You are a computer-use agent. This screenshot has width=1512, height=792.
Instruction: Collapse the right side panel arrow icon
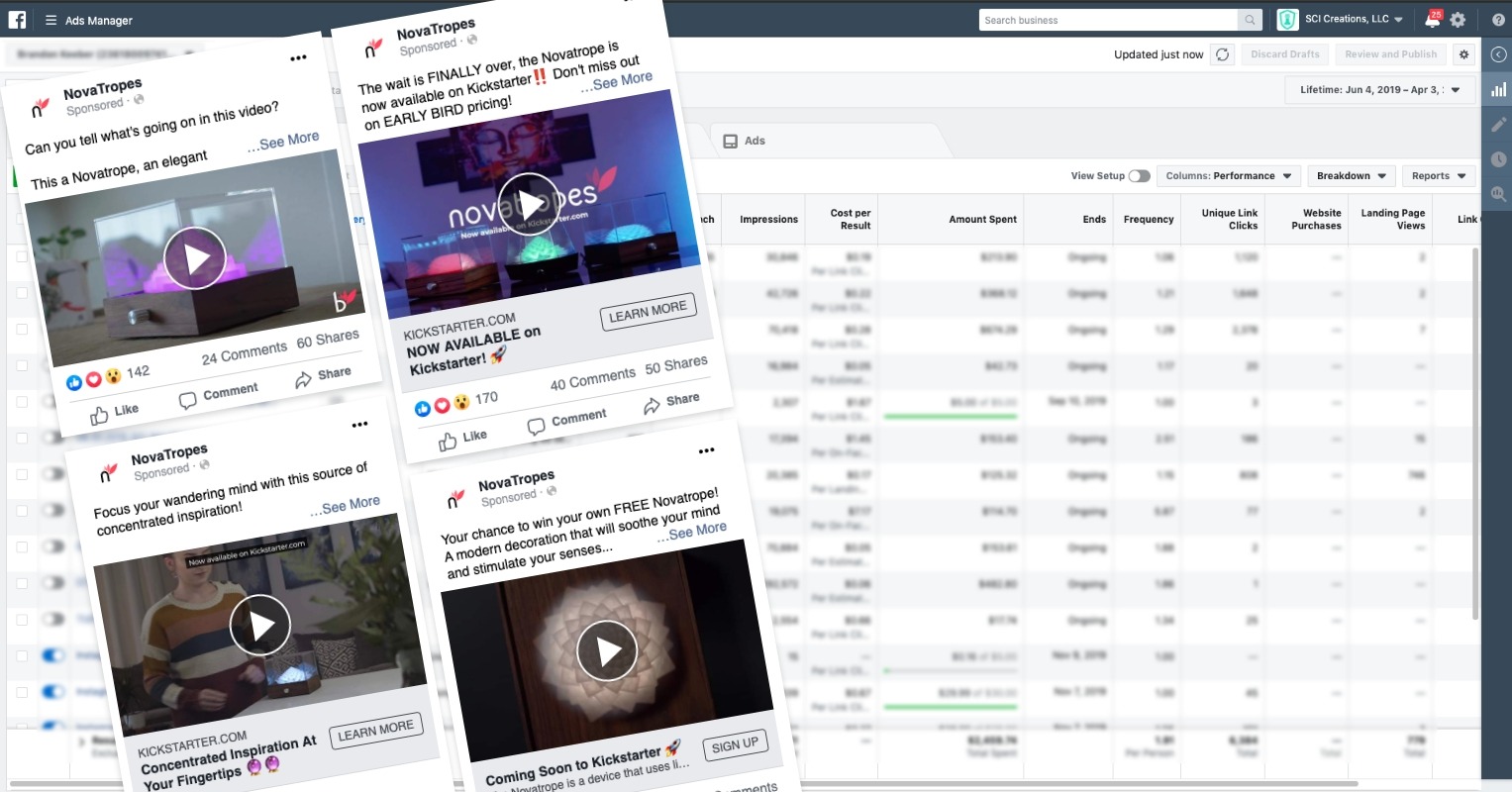1498,55
